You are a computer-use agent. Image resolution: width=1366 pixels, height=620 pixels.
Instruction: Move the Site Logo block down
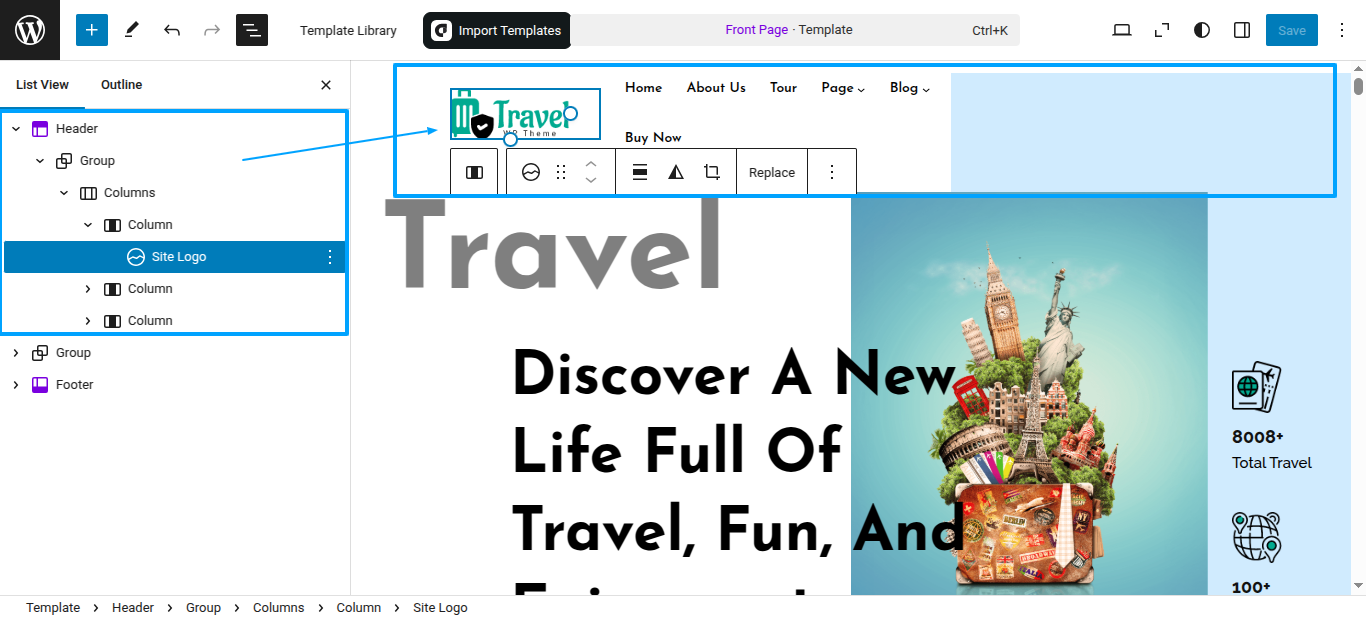coord(591,180)
